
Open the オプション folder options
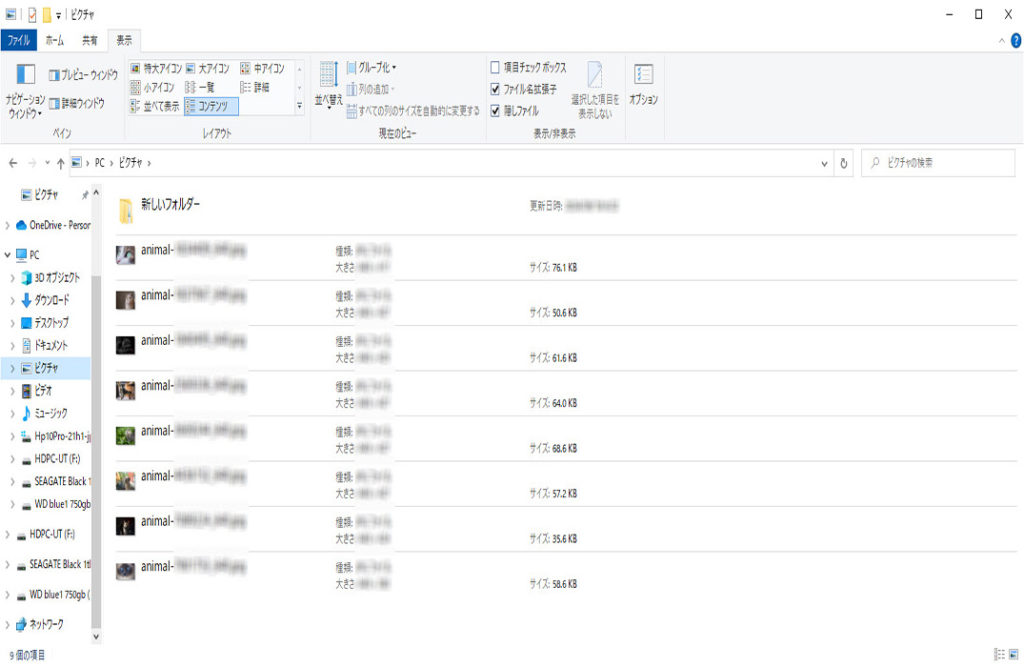(x=643, y=84)
